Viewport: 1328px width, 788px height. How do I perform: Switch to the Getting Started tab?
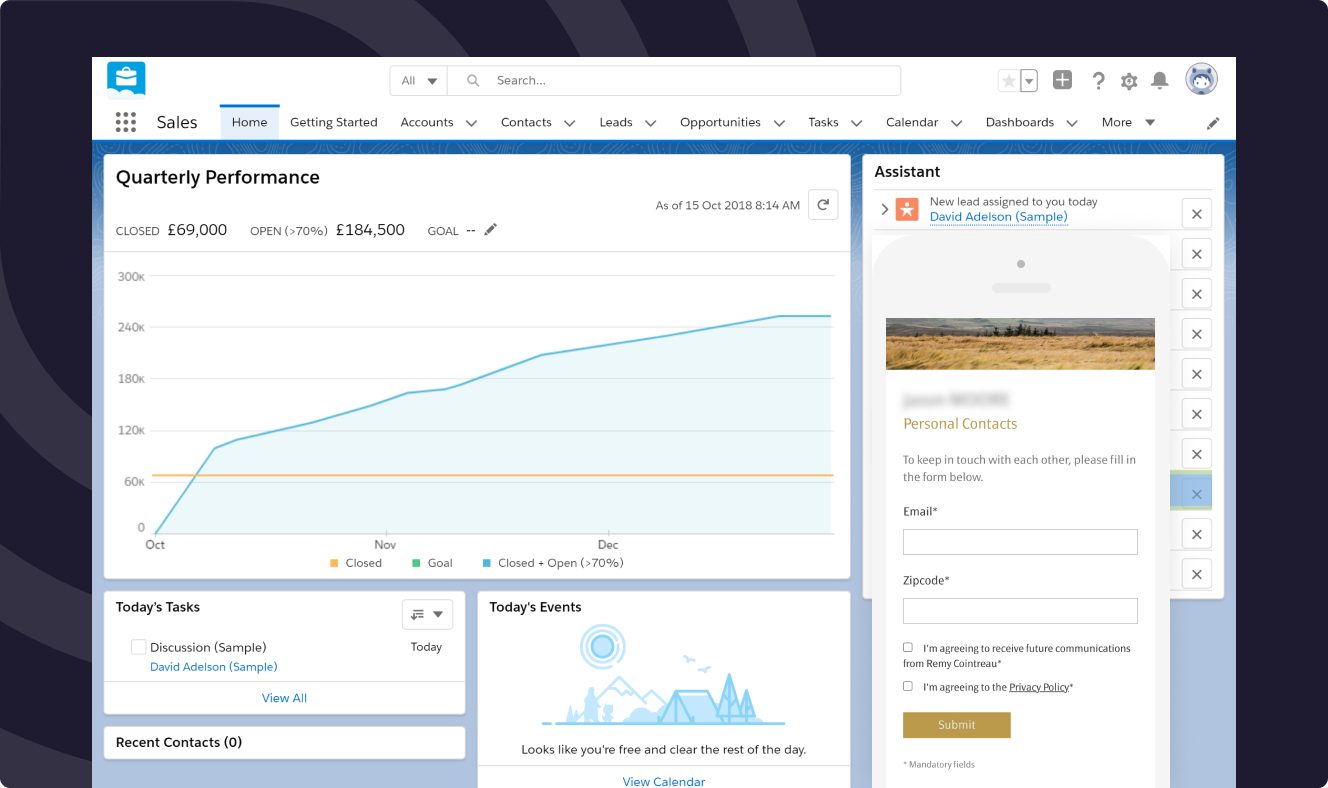tap(334, 122)
